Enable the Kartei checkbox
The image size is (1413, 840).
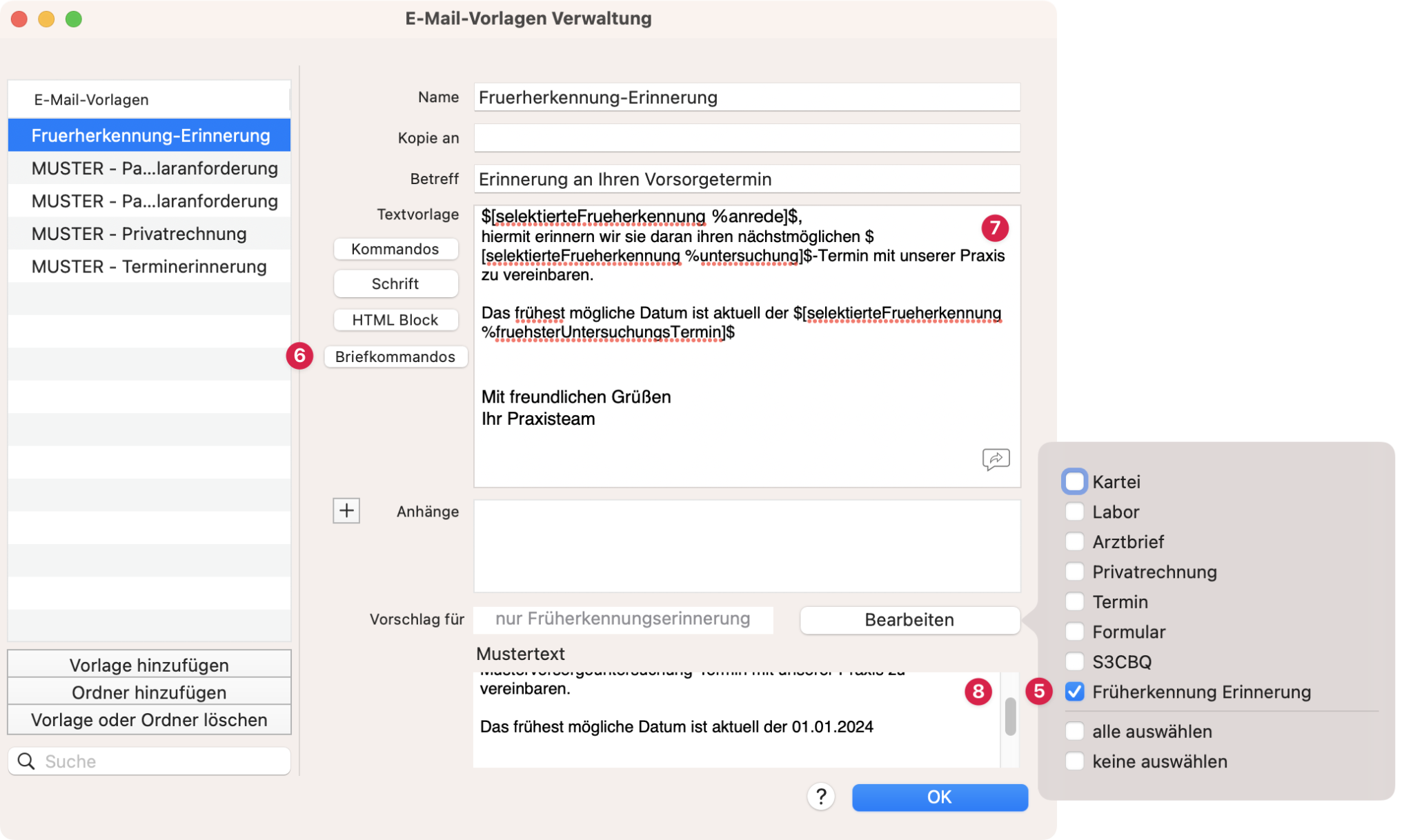[1074, 481]
